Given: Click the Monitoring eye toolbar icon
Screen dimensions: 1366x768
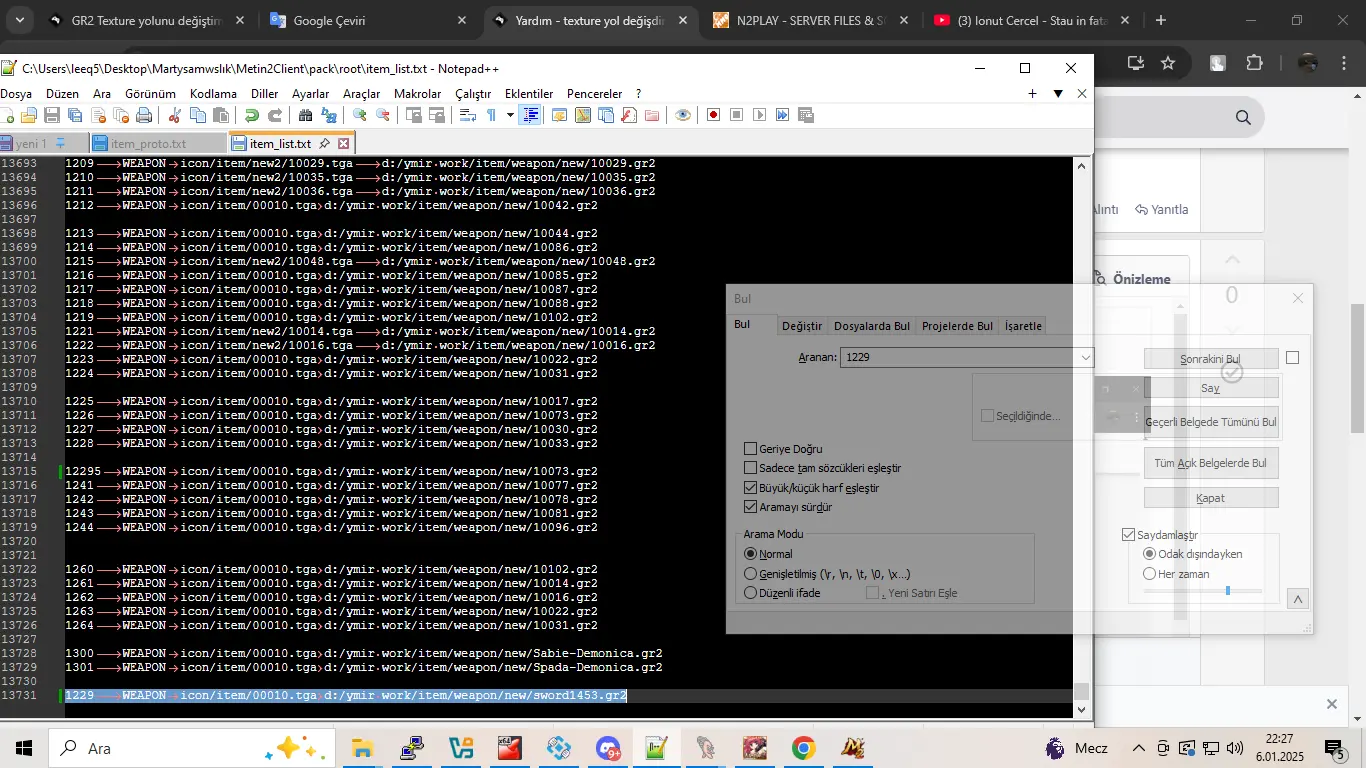Looking at the screenshot, I should (683, 115).
